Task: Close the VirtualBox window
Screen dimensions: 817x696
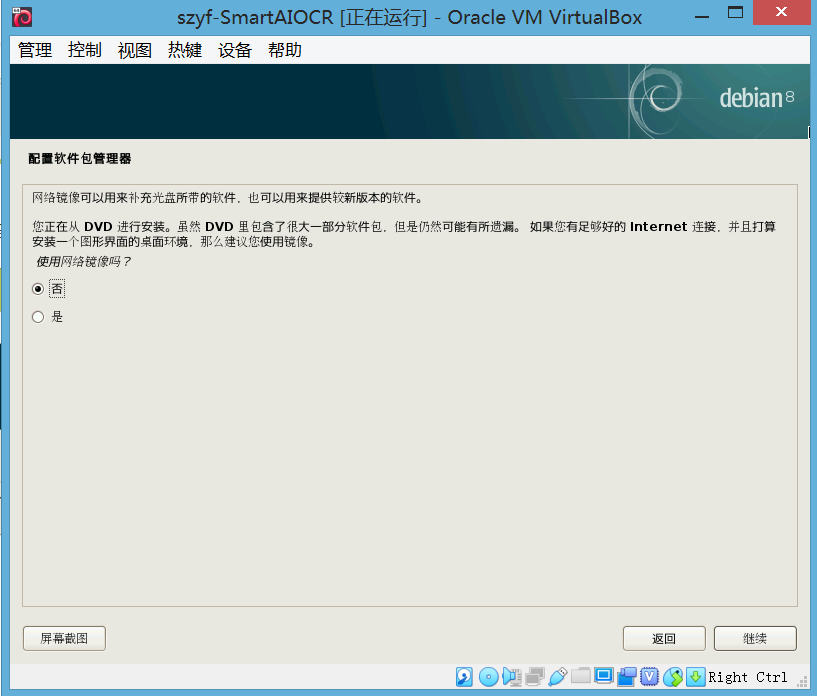Action: tap(781, 12)
